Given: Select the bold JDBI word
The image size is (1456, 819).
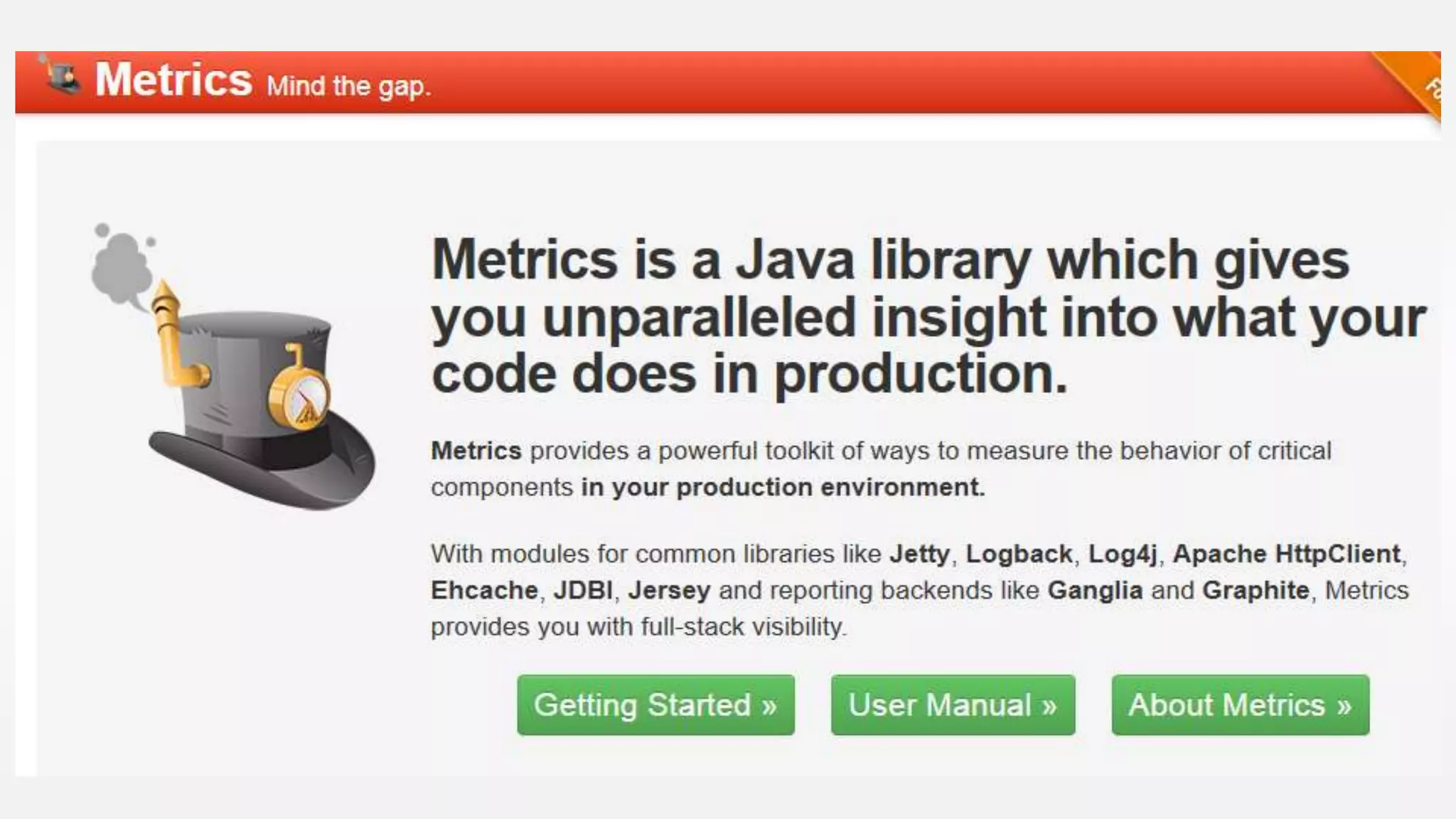Looking at the screenshot, I should (582, 591).
